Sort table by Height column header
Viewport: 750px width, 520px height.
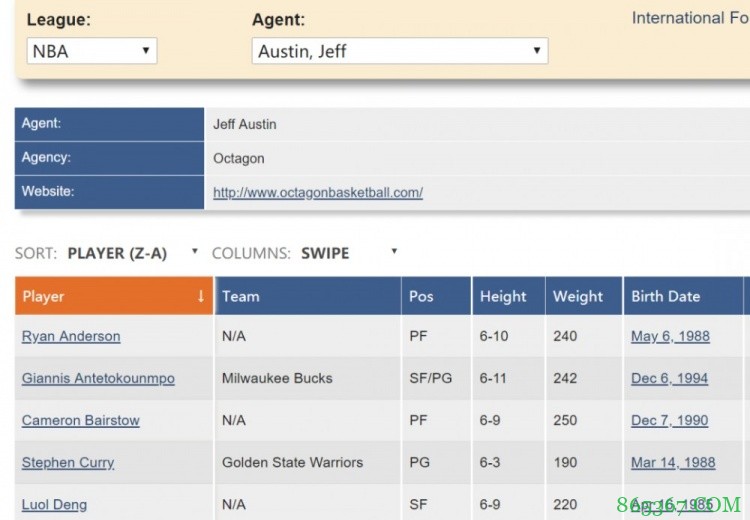pyautogui.click(x=503, y=296)
